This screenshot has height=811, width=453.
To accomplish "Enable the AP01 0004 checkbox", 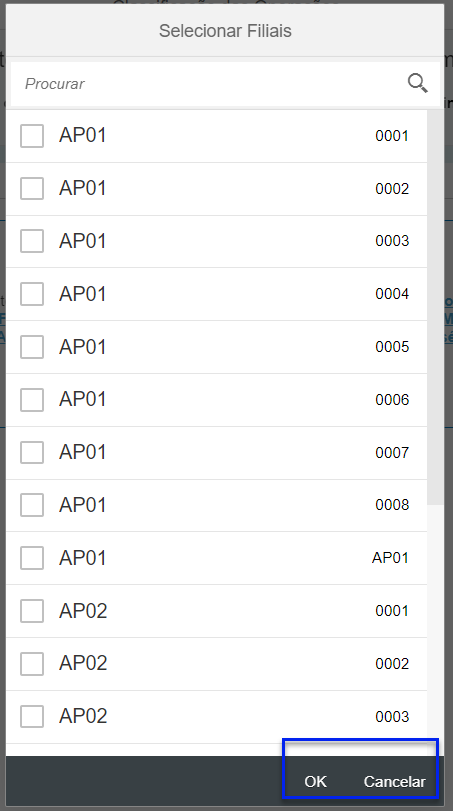I will point(32,294).
